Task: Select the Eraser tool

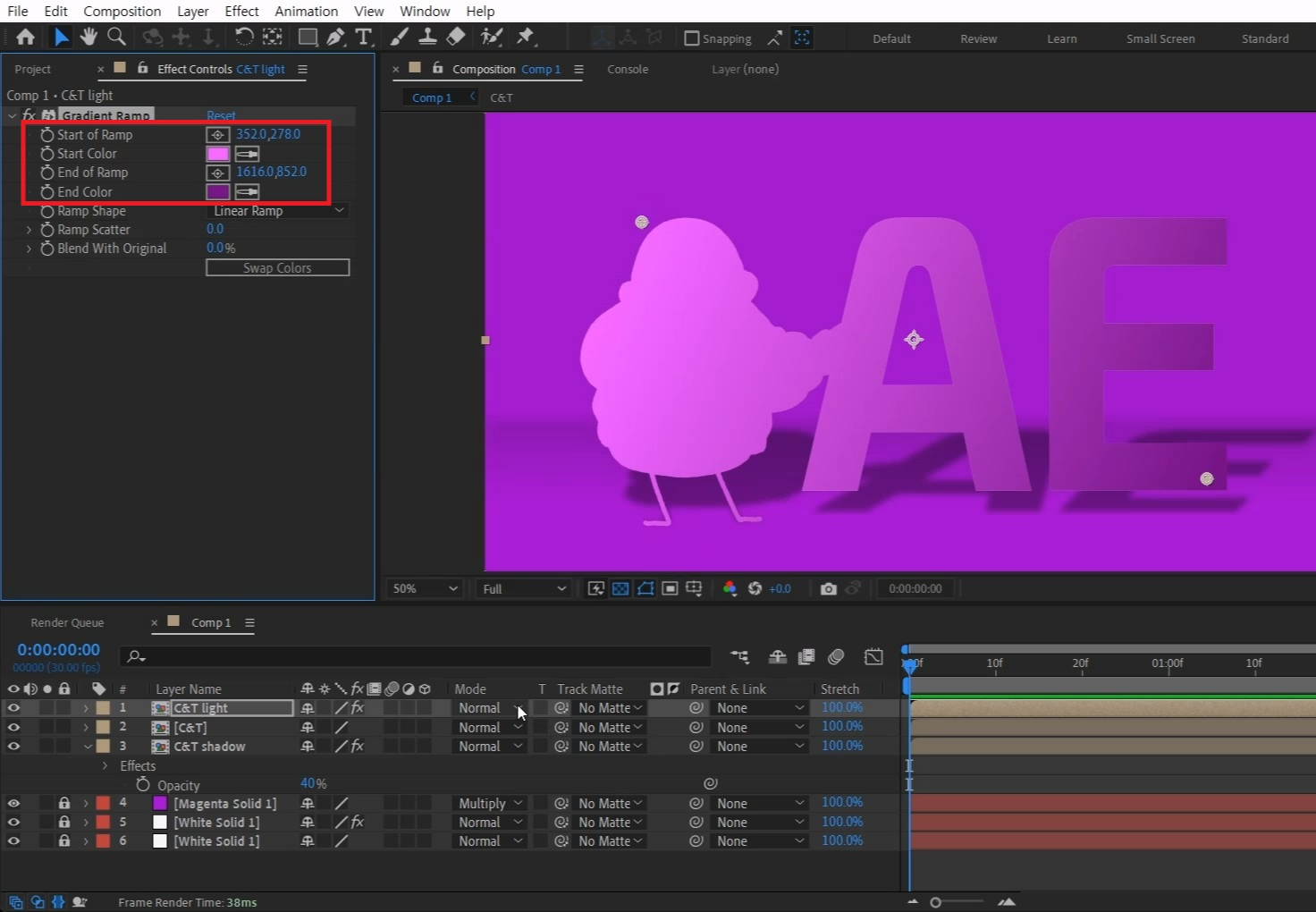Action: [456, 37]
